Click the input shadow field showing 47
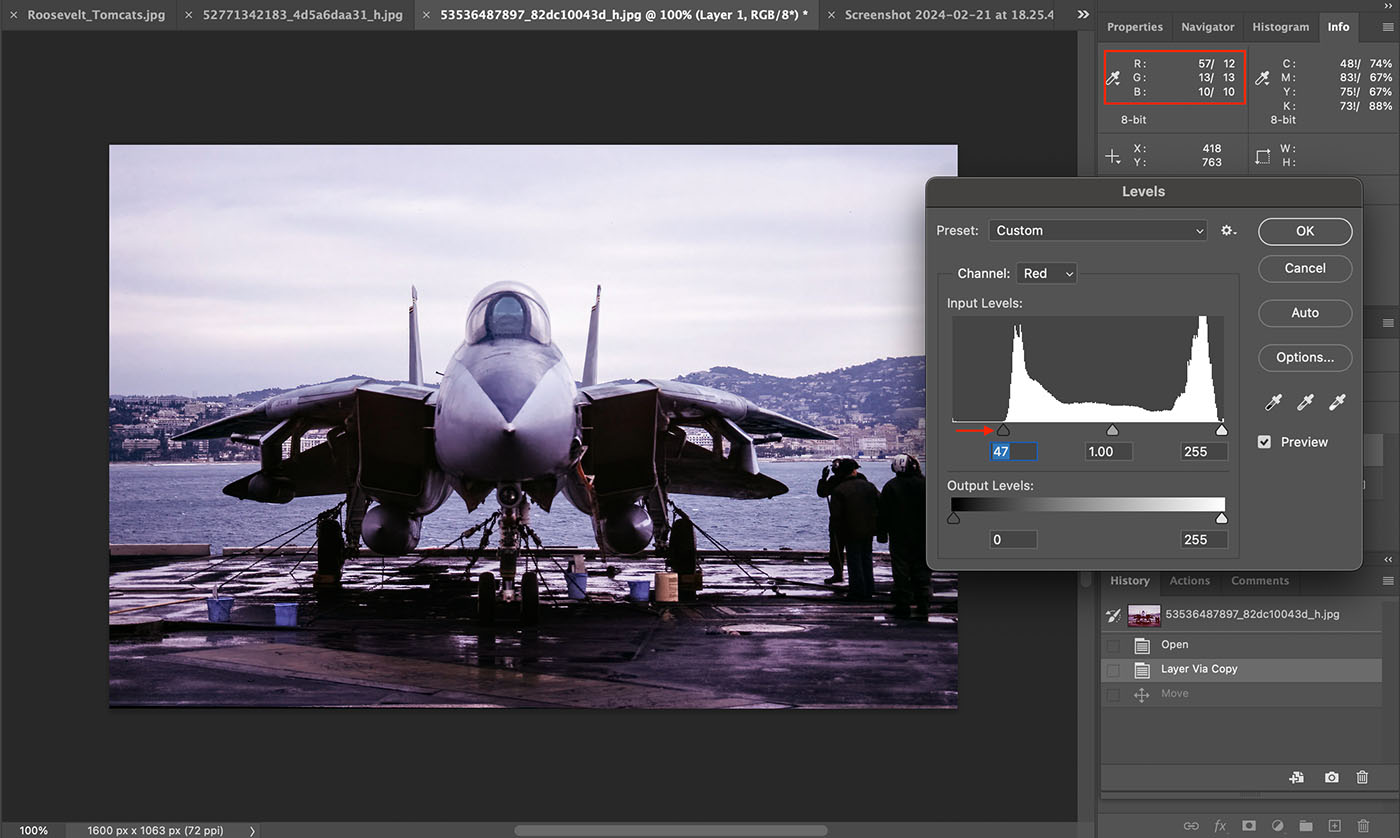Image resolution: width=1400 pixels, height=838 pixels. click(1013, 452)
